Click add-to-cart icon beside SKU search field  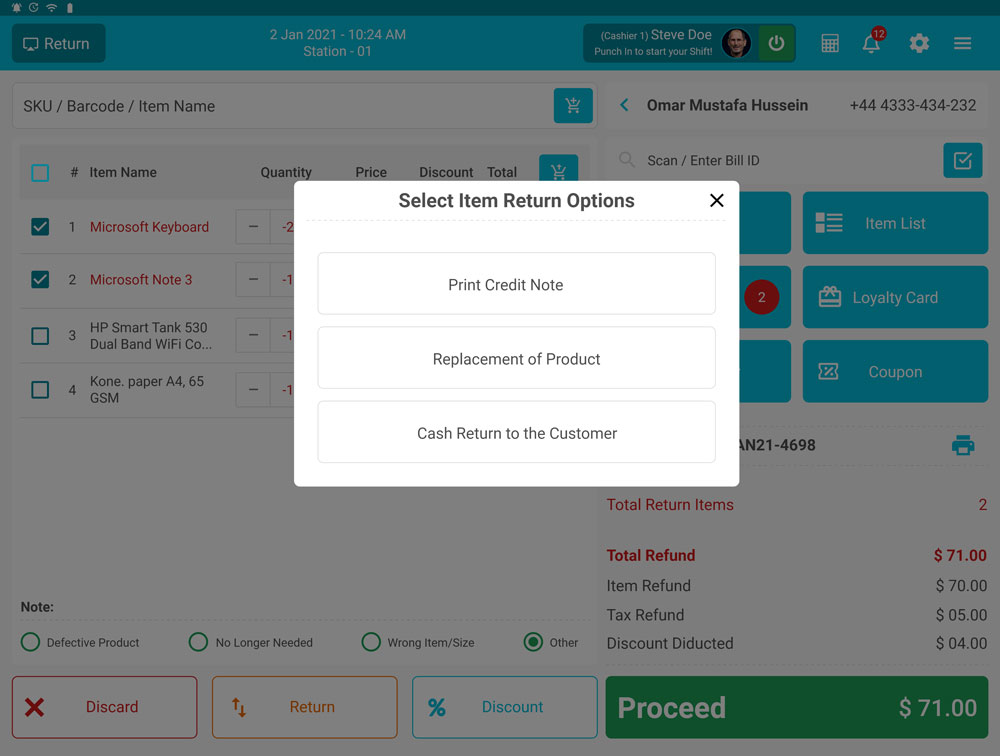[x=573, y=106]
